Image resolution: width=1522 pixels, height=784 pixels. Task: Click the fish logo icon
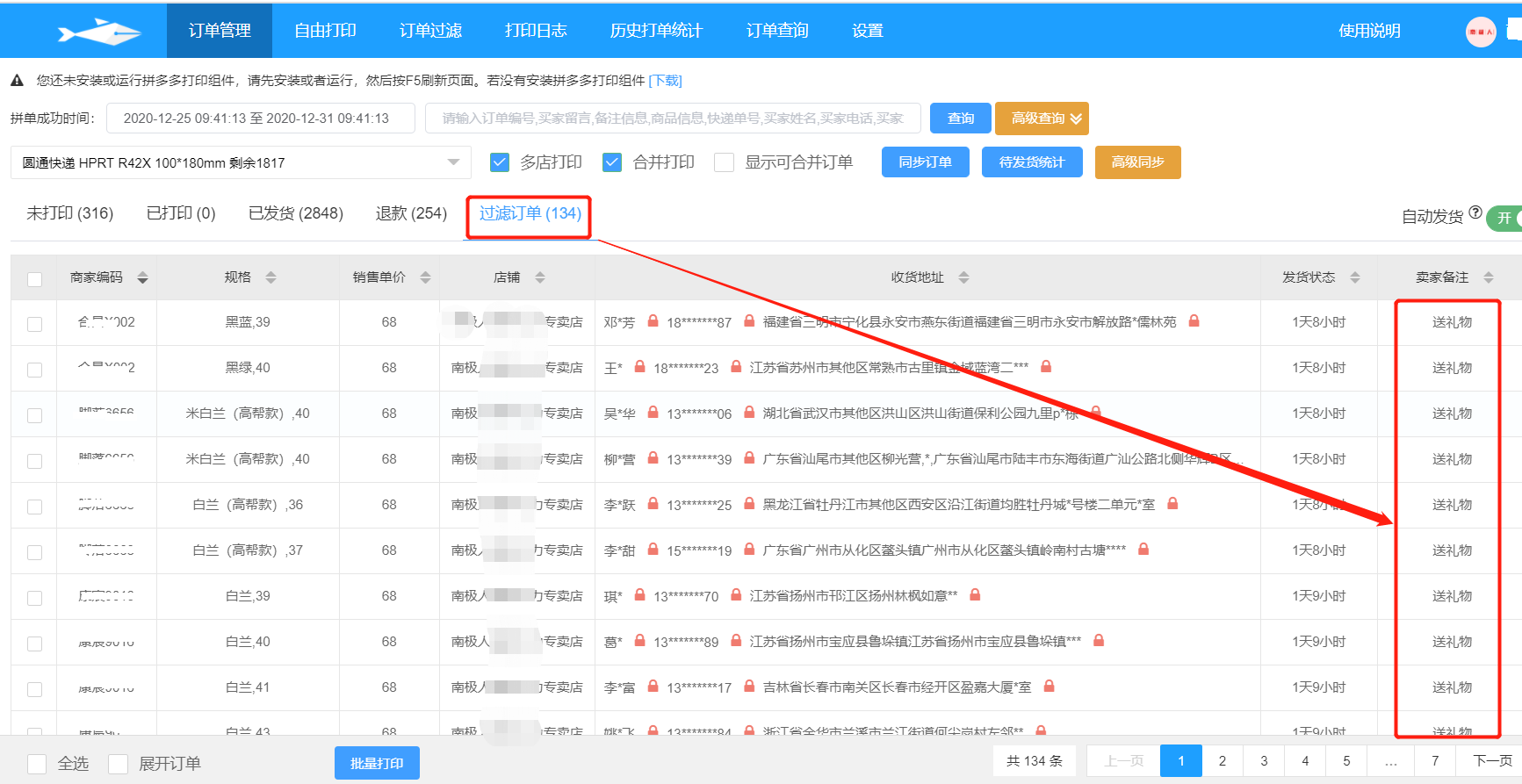(x=98, y=32)
